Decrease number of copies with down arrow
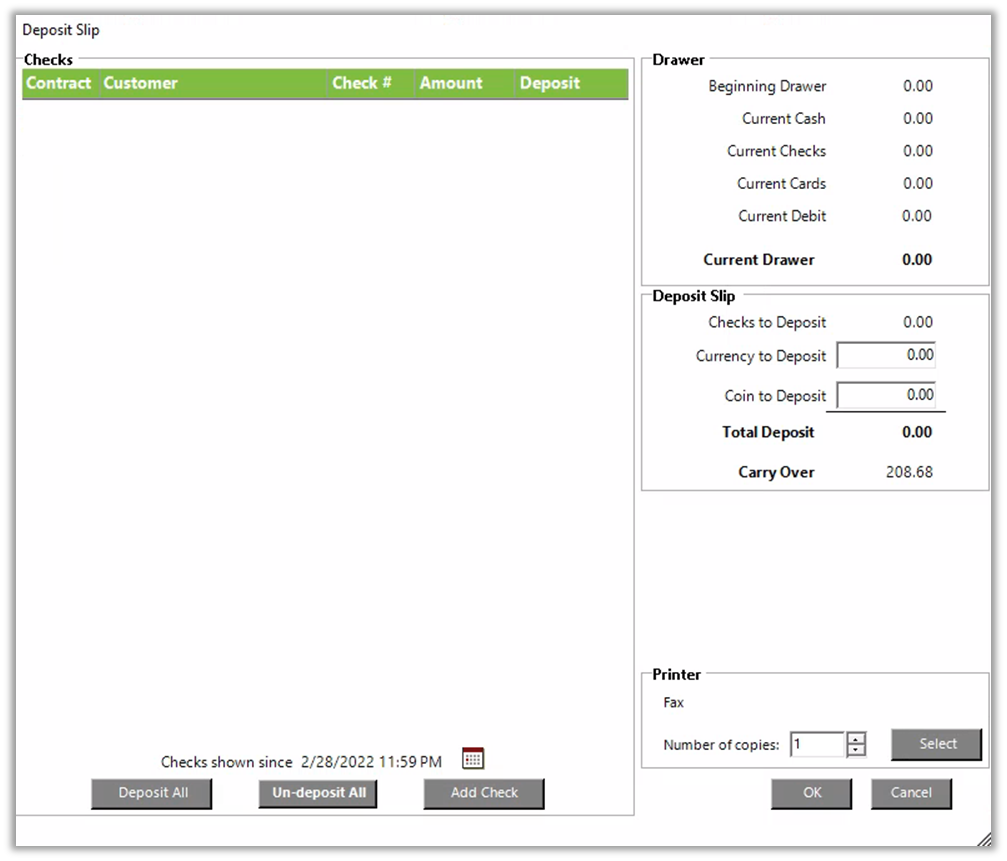1007x861 pixels. [856, 751]
